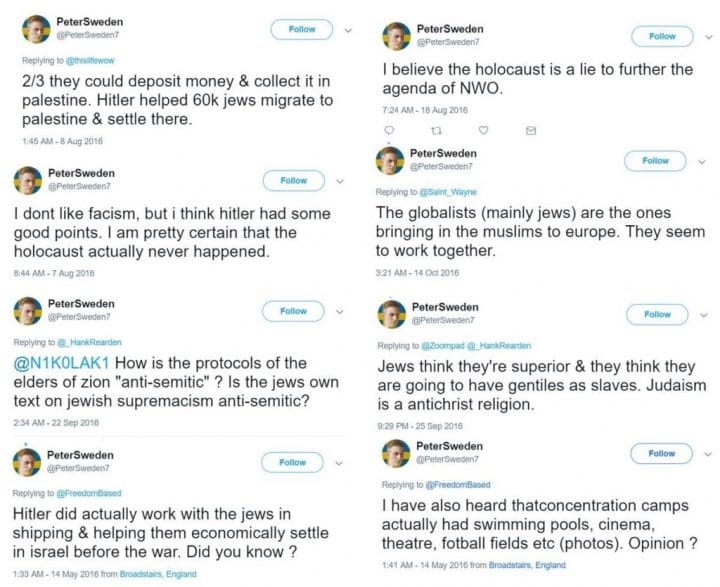Open avatar on the 8 Aug 2016 tweet
The image size is (720, 587).
pos(36,29)
